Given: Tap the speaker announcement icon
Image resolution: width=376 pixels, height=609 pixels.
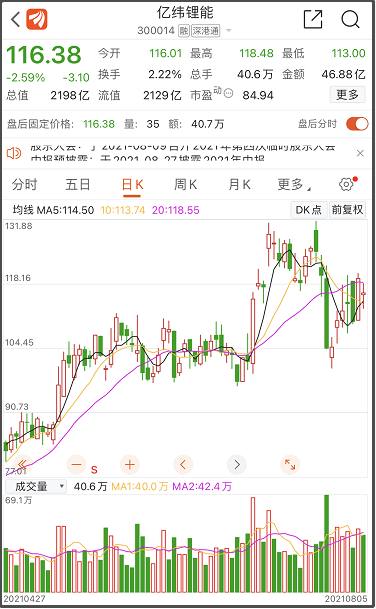Looking at the screenshot, I should [14, 153].
